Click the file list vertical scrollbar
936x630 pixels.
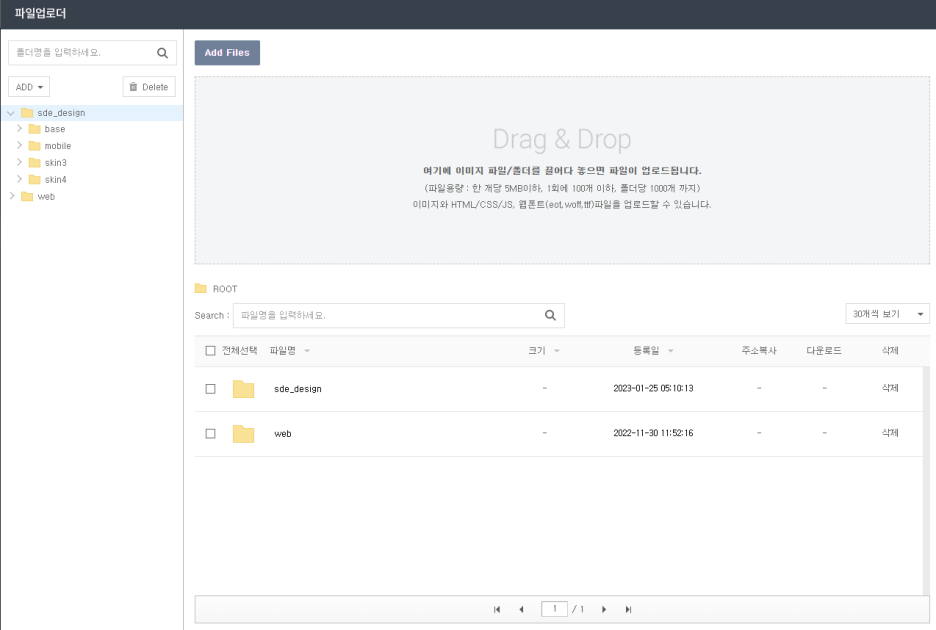tap(926, 481)
